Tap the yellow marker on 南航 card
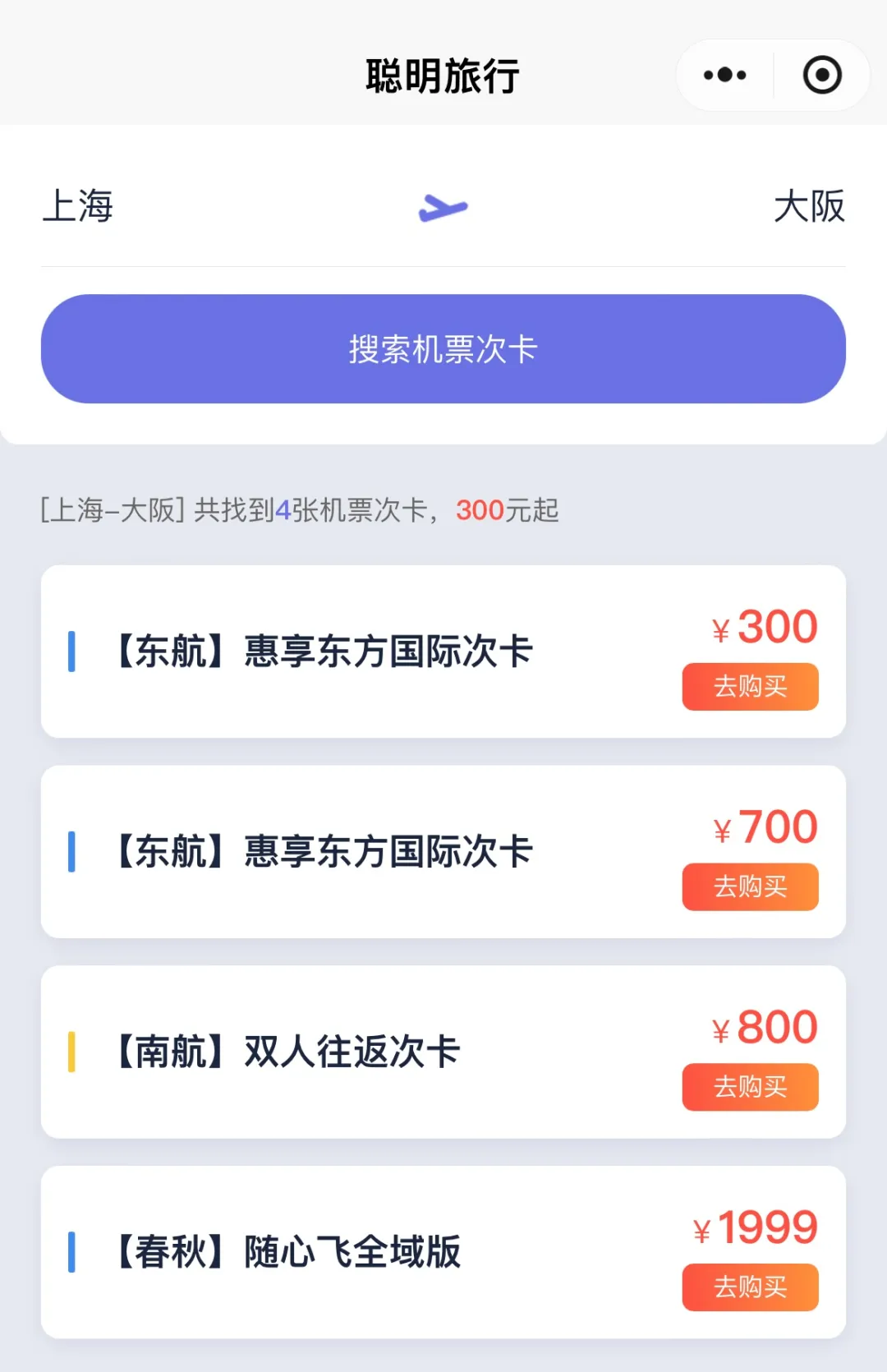 pos(71,1052)
